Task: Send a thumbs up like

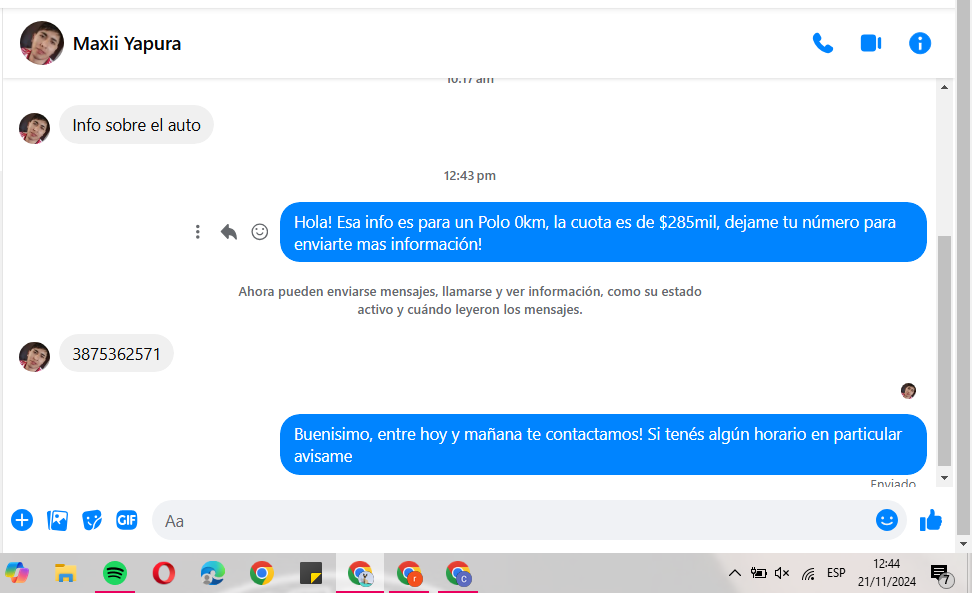Action: click(931, 520)
